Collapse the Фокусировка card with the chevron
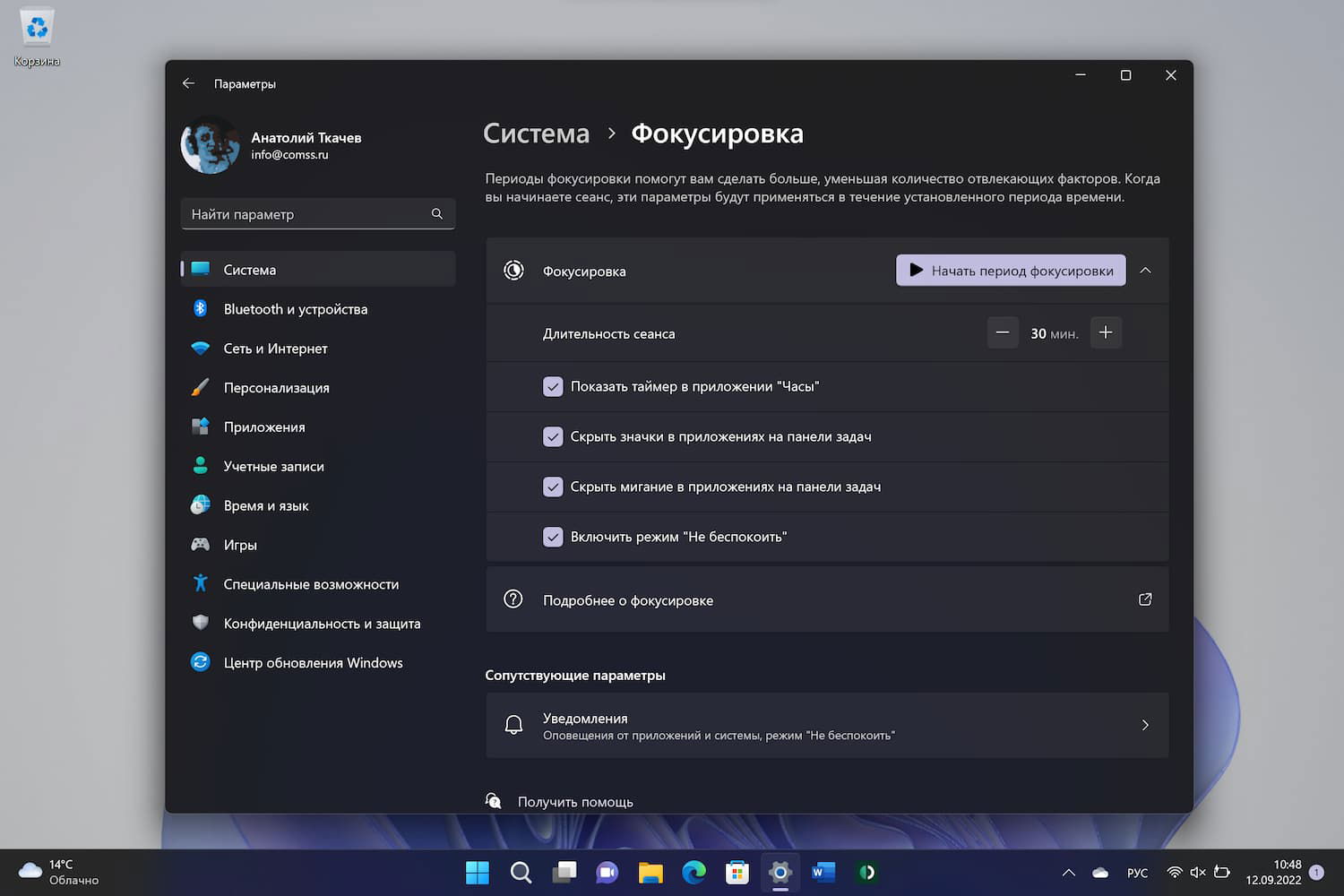The width and height of the screenshot is (1344, 896). tap(1145, 271)
